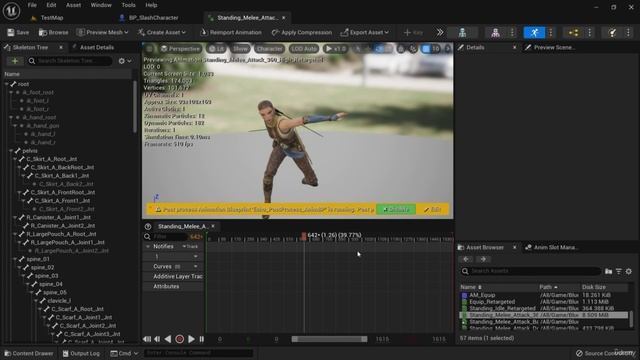The image size is (640, 360).
Task: Step to the beginning of animation
Action: [x=147, y=339]
